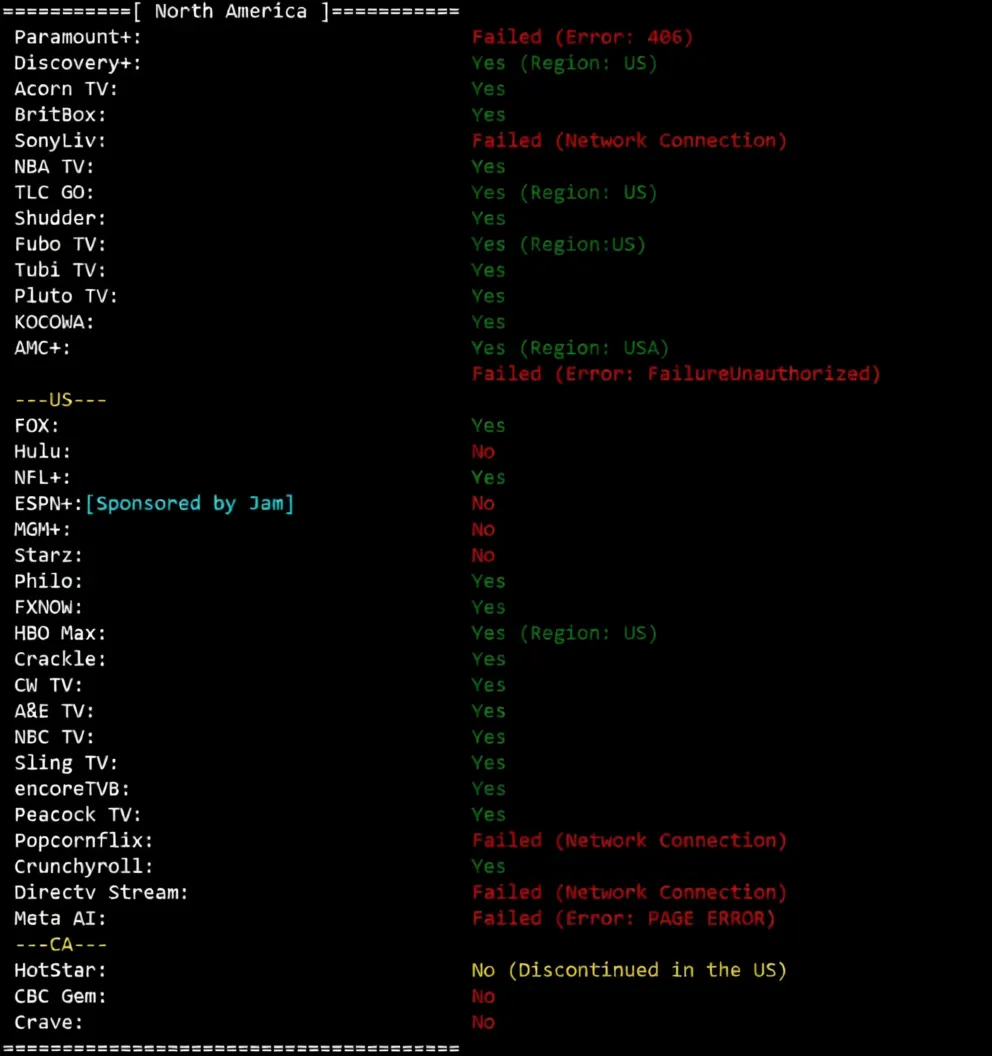Select the Meta AI PAGE ERROR message

click(x=624, y=919)
